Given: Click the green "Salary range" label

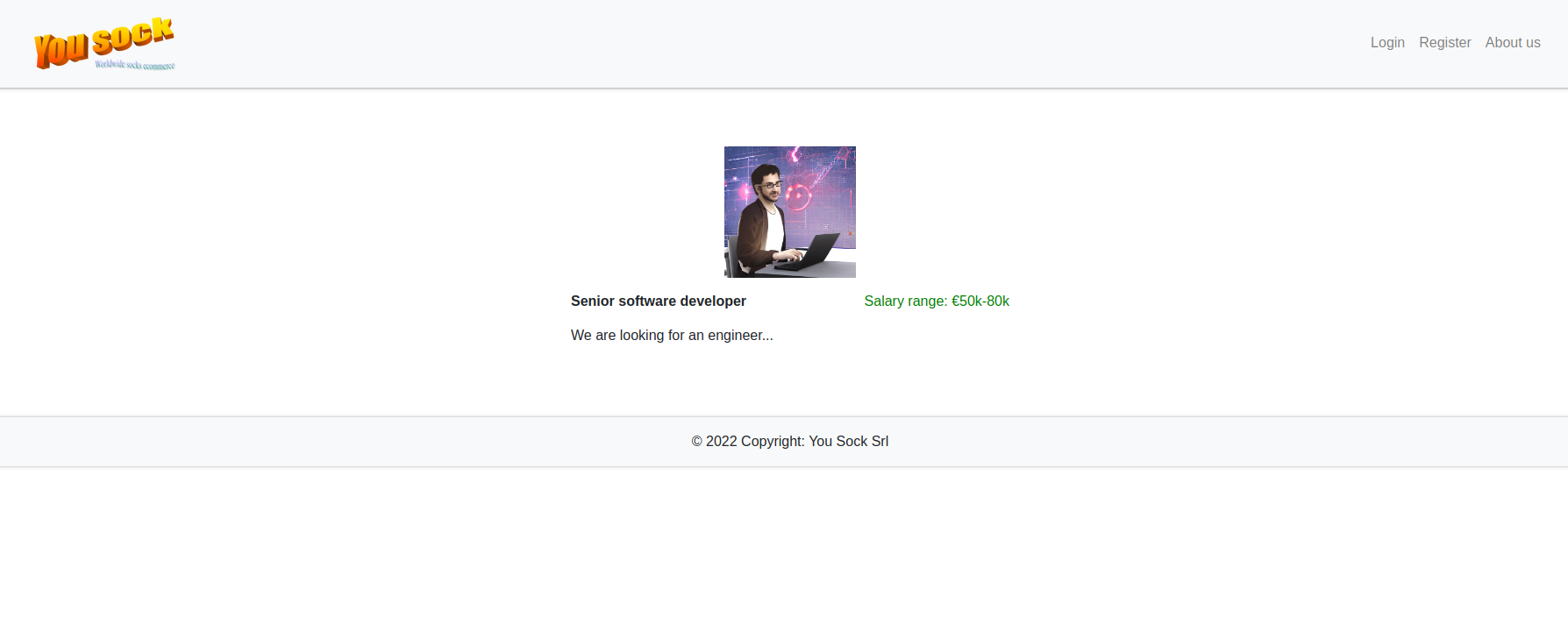Looking at the screenshot, I should [x=905, y=301].
